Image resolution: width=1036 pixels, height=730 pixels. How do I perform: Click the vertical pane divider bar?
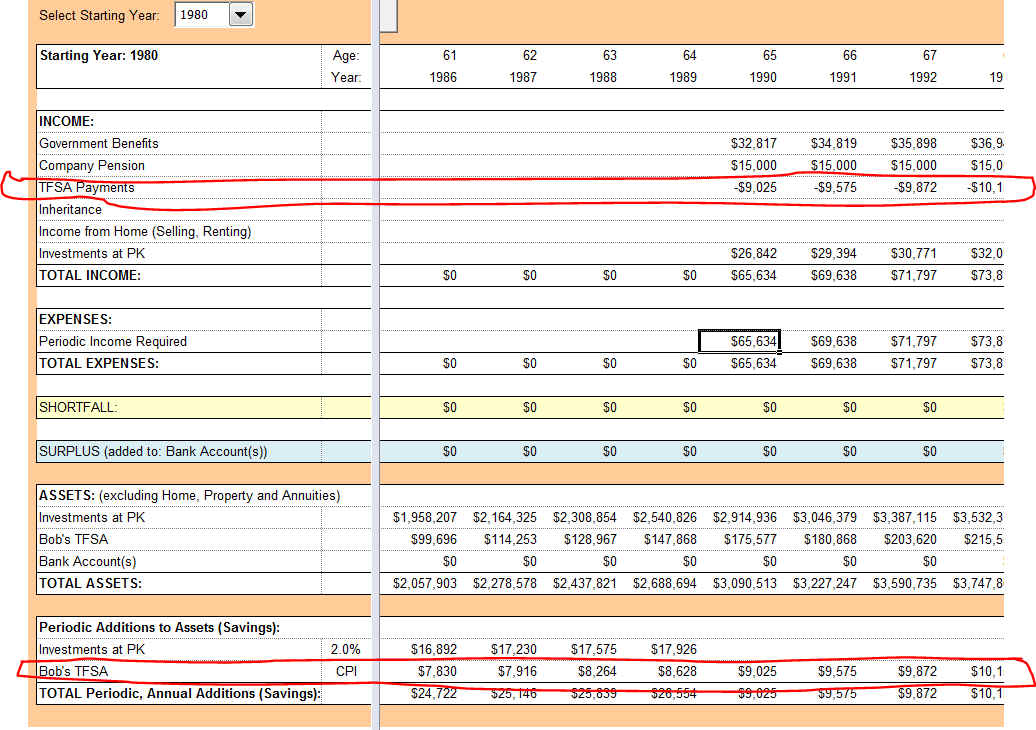[x=376, y=400]
